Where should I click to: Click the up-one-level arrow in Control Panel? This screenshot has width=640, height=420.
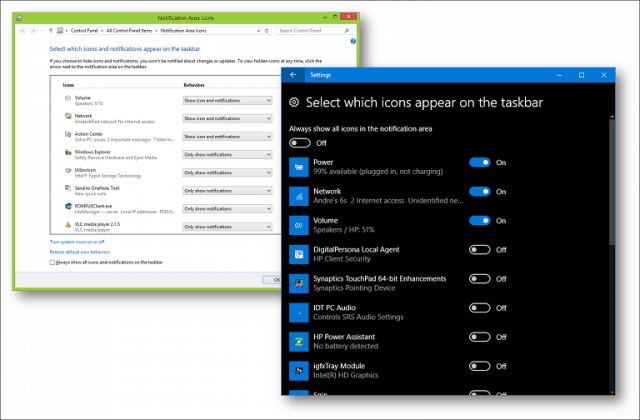click(51, 31)
